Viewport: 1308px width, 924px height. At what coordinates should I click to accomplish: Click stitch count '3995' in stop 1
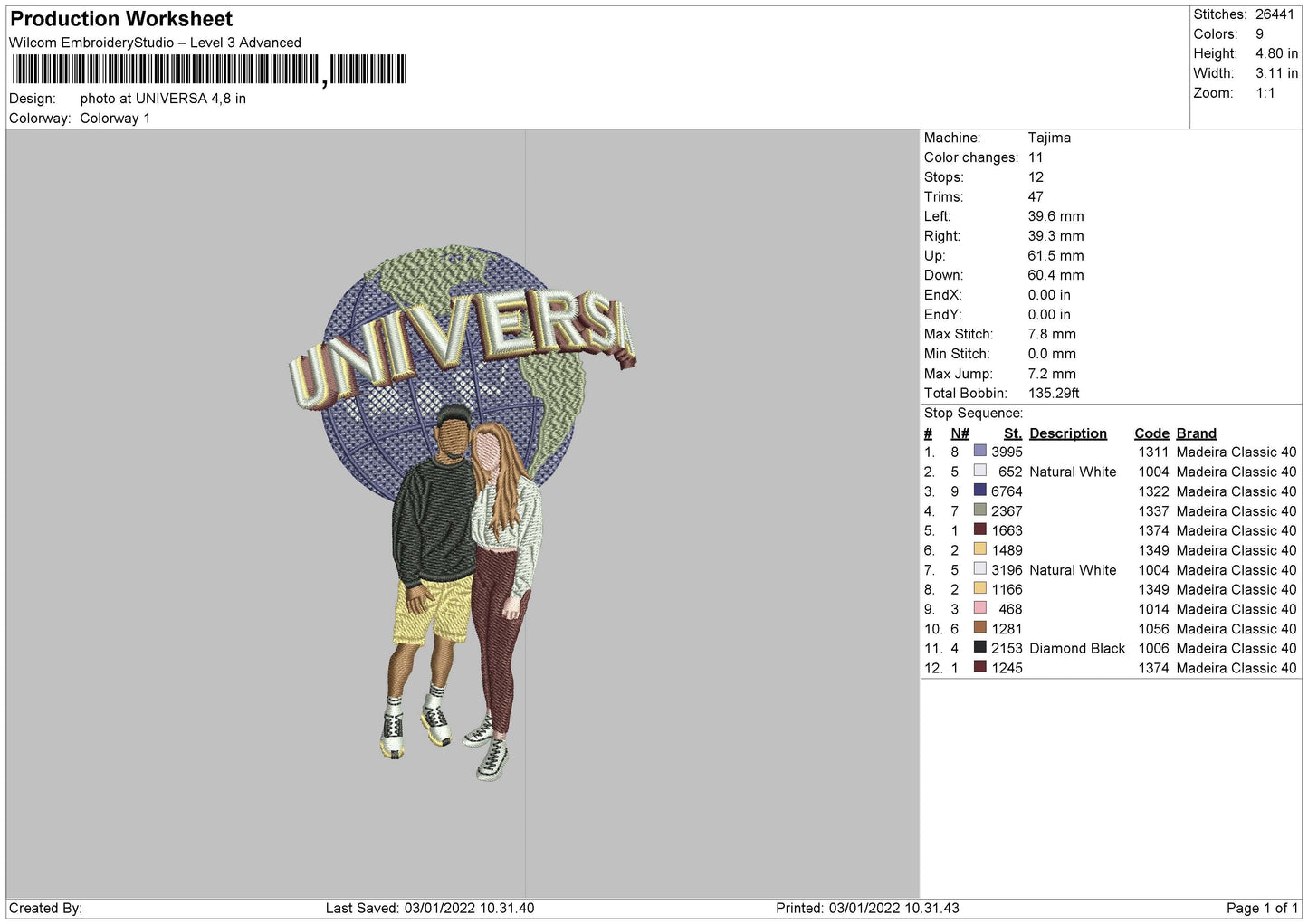(1007, 452)
